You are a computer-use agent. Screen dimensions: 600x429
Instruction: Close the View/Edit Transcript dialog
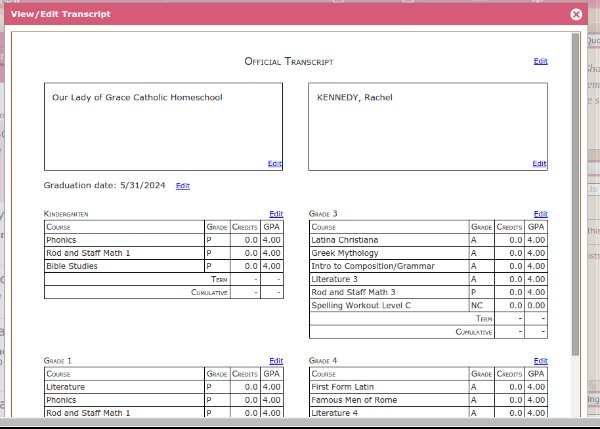pyautogui.click(x=576, y=15)
